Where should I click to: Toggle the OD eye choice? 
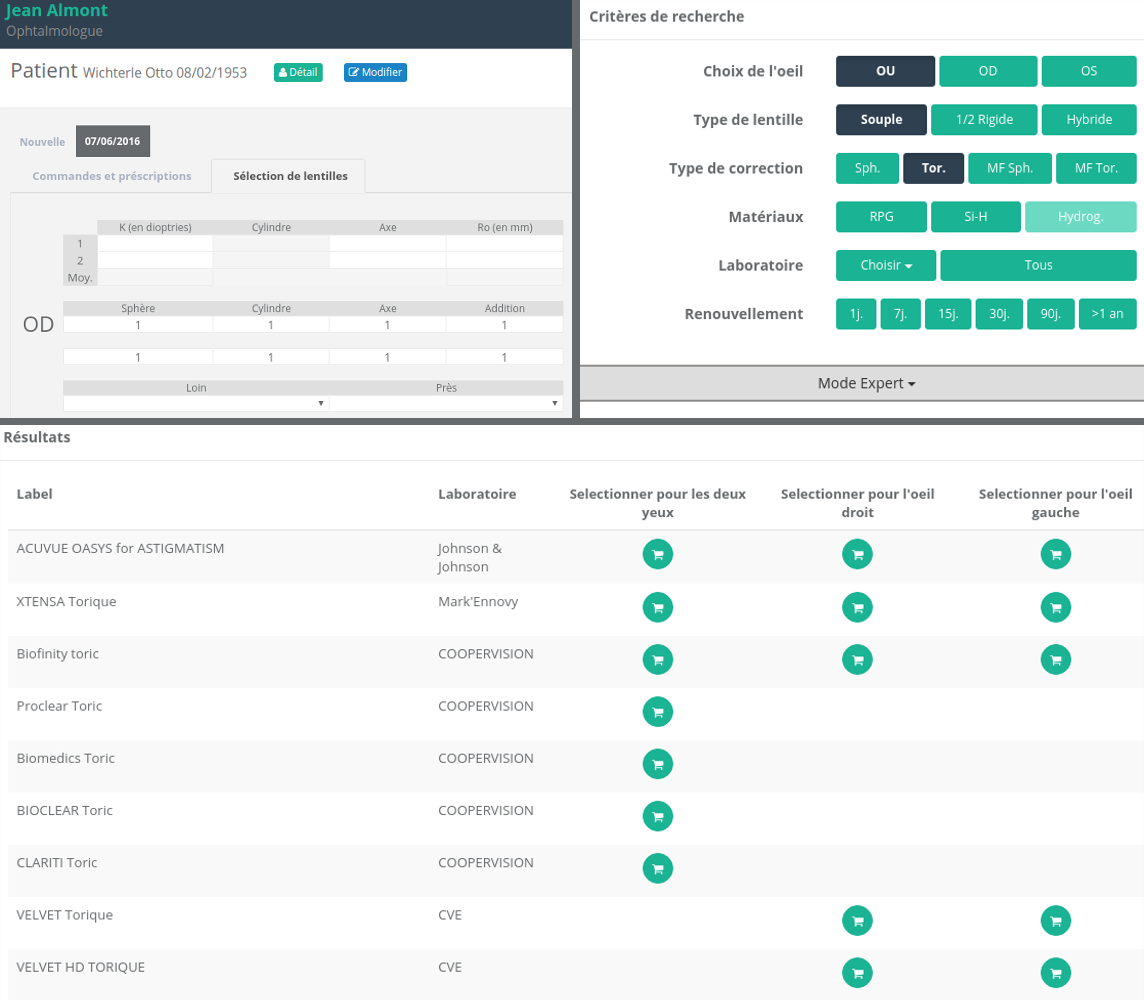[x=987, y=71]
